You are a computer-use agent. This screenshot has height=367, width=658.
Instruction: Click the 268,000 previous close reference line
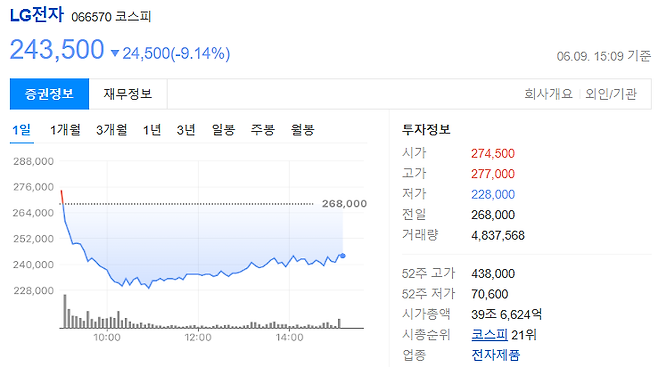187,204
